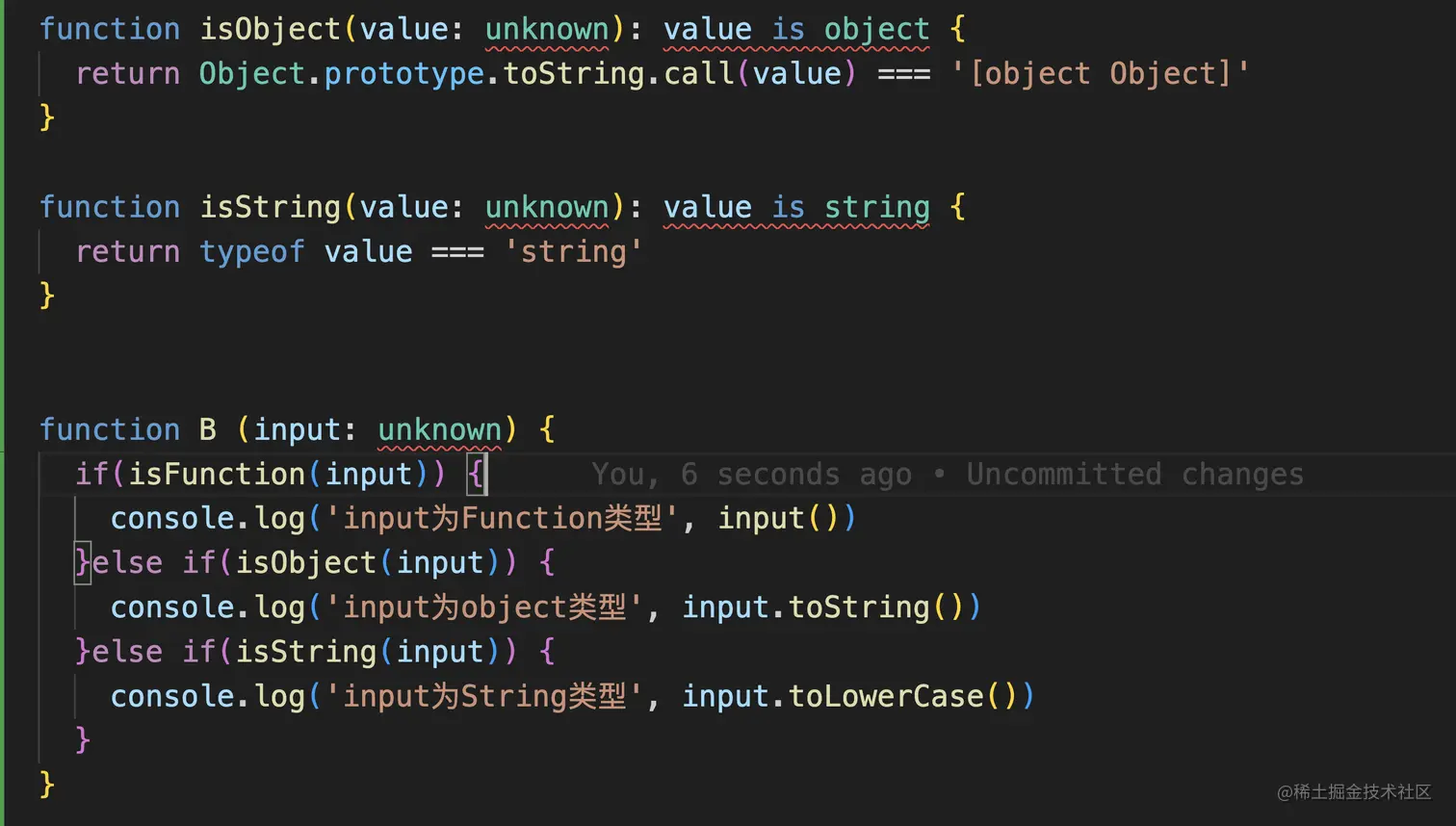Click the isObject(input) call in the else-if
This screenshot has height=826, width=1456.
click(306, 563)
